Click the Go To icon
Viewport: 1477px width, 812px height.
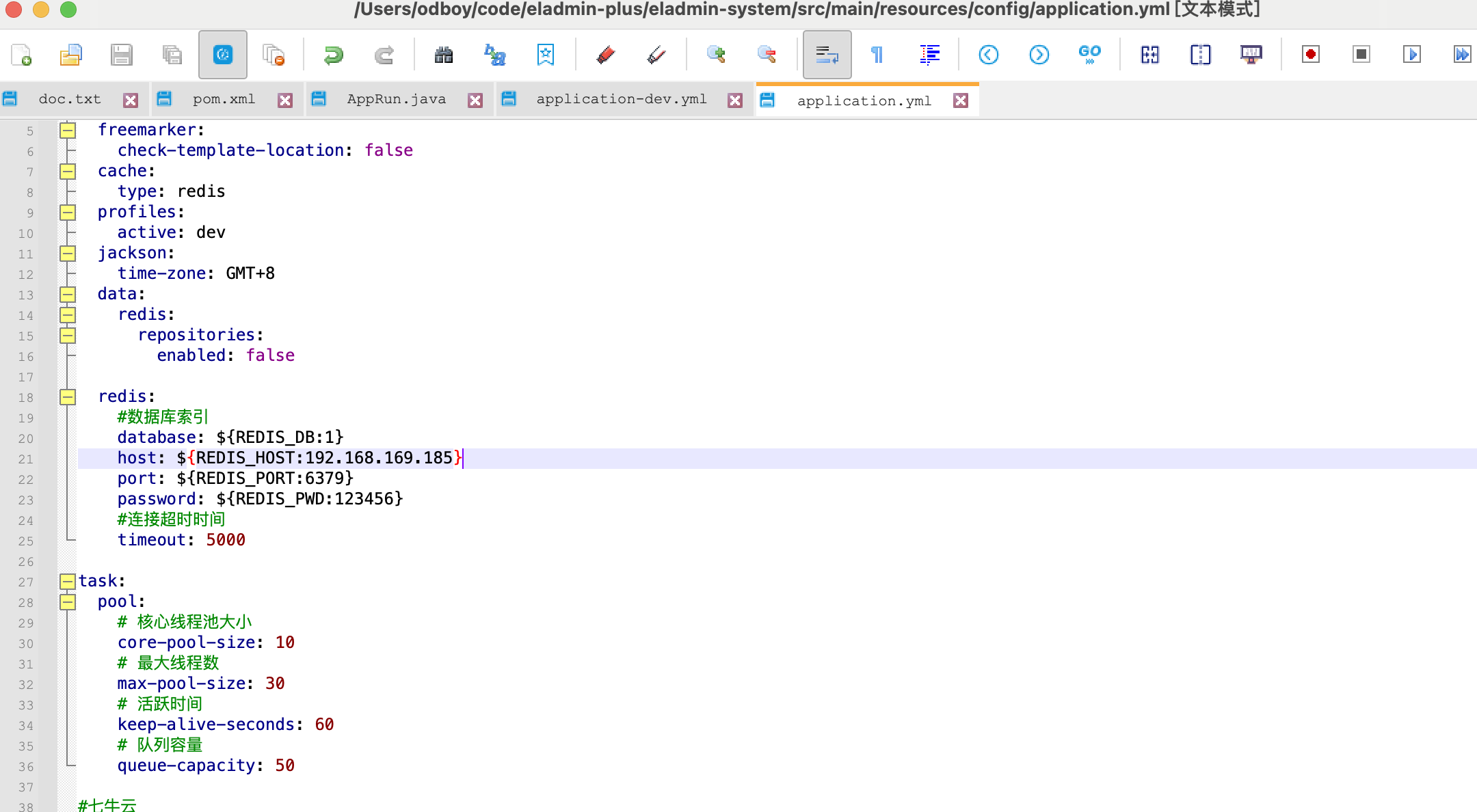1089,55
